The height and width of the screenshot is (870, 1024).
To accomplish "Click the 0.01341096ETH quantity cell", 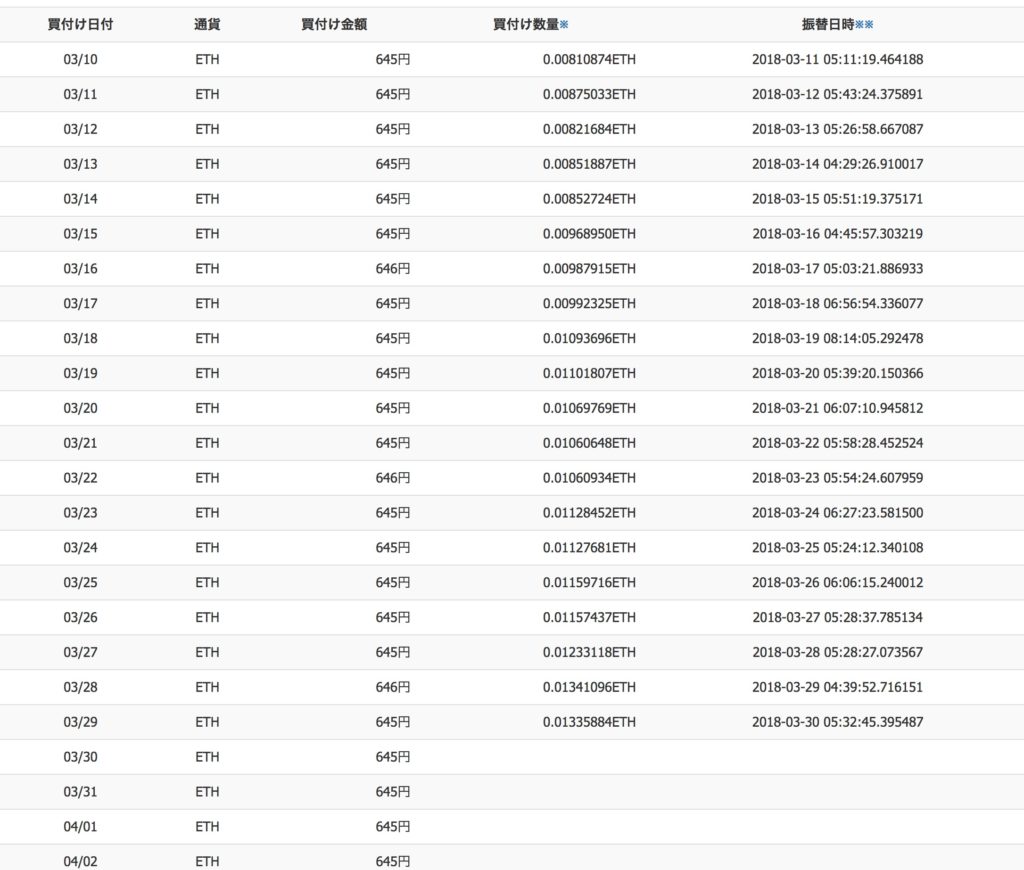I will [x=589, y=687].
